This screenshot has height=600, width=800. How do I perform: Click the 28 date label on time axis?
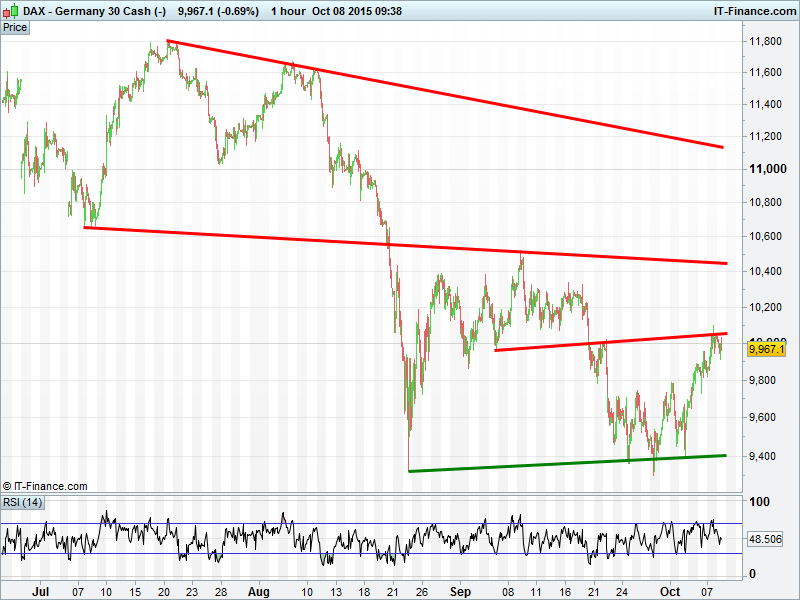coord(220,592)
